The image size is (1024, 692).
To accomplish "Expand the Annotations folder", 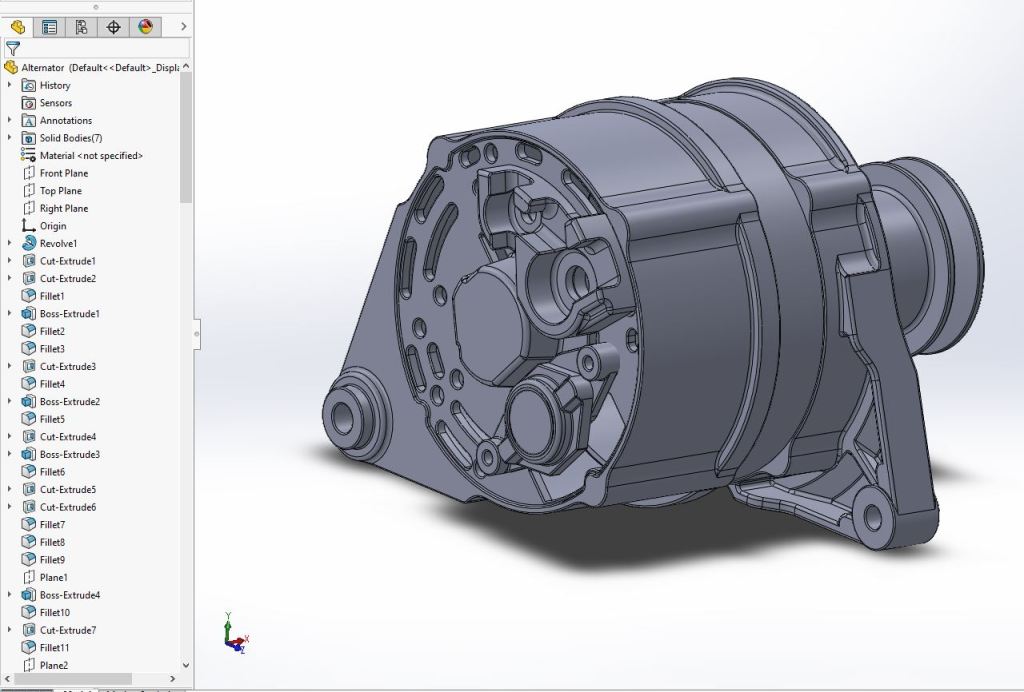I will pos(10,120).
